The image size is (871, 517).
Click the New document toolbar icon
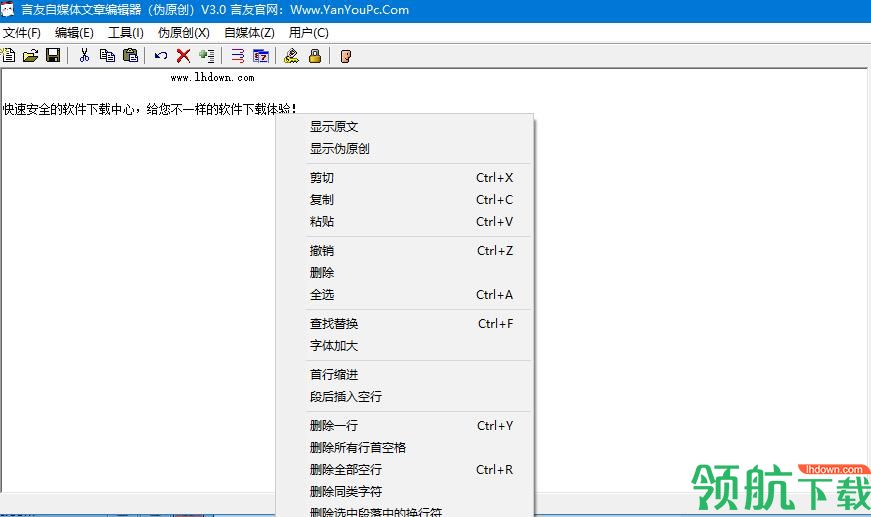(8, 56)
